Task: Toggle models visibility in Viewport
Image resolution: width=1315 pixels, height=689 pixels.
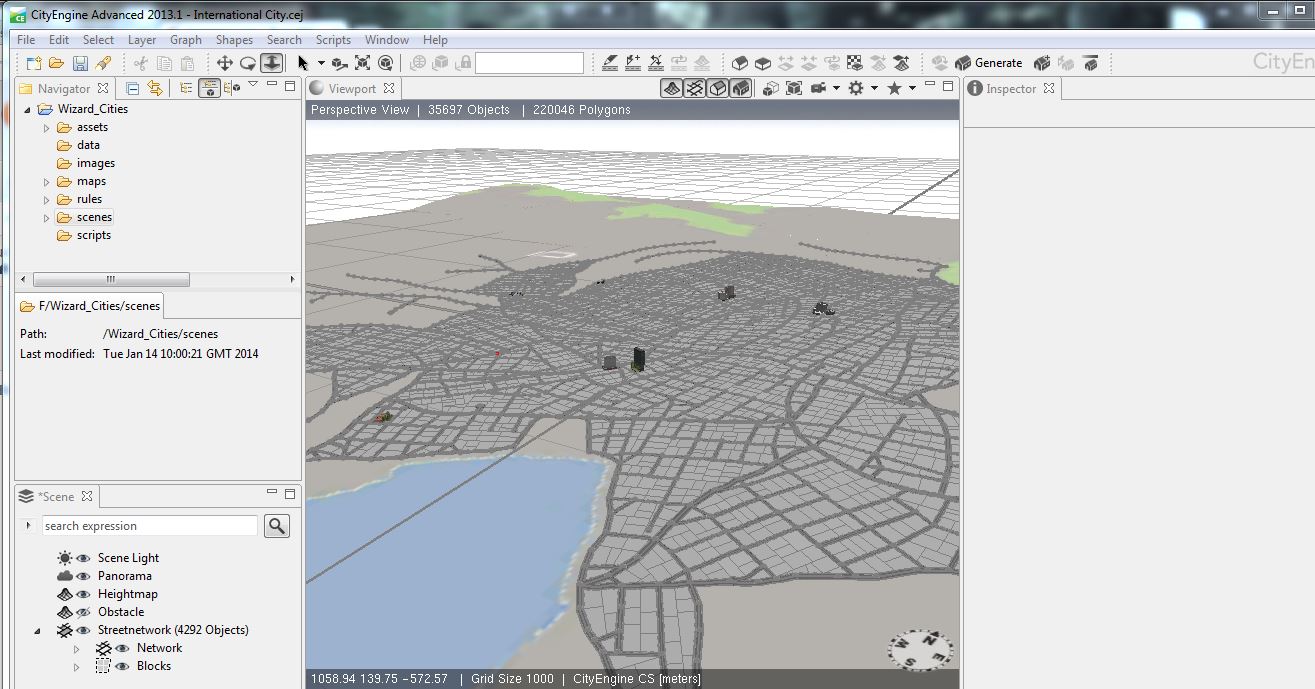Action: (x=741, y=88)
